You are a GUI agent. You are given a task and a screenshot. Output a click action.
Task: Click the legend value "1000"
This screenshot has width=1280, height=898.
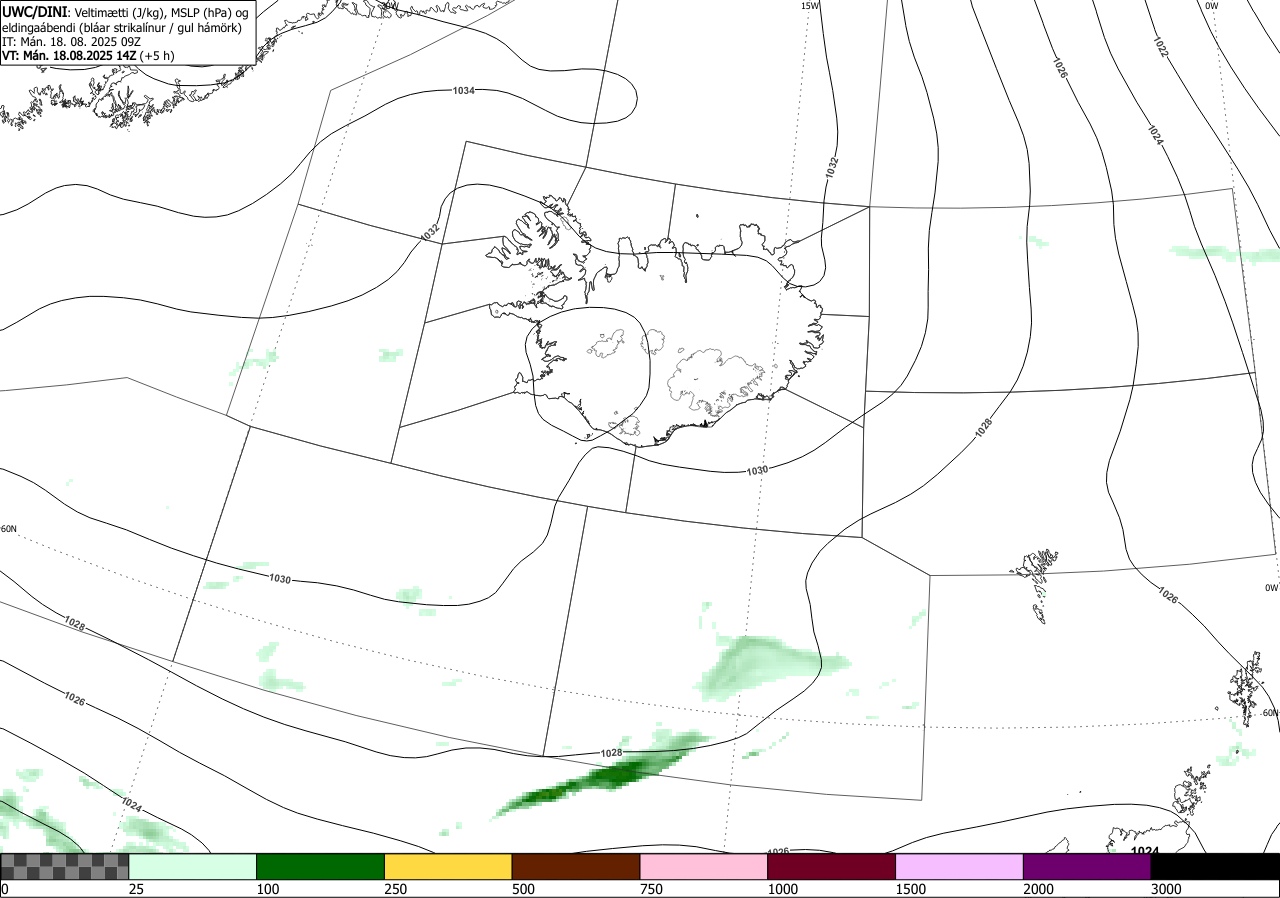[783, 889]
